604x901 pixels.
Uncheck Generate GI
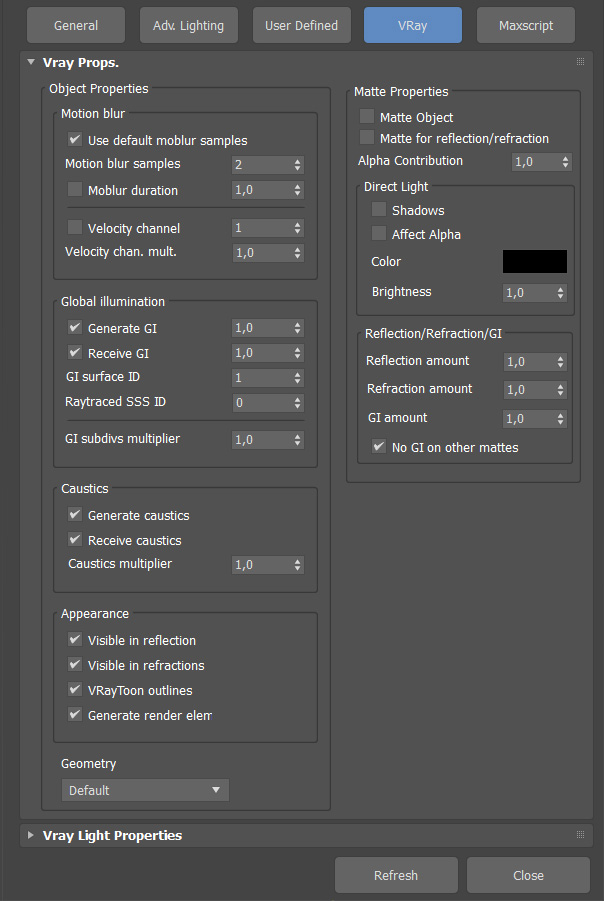[75, 328]
